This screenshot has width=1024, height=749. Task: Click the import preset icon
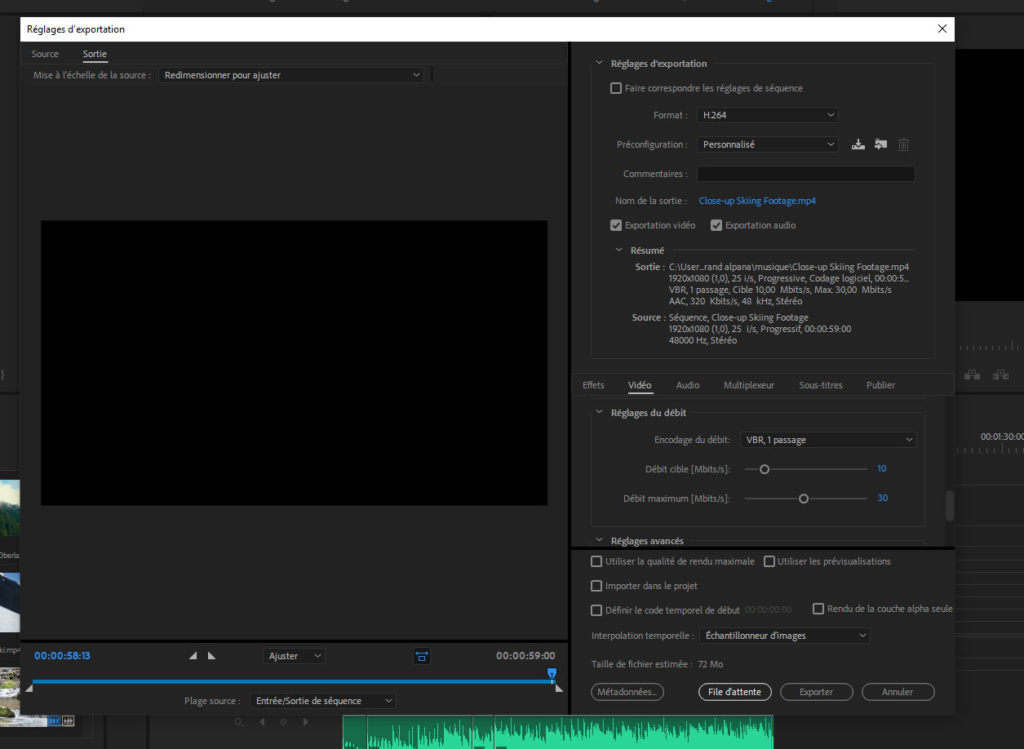tap(880, 144)
